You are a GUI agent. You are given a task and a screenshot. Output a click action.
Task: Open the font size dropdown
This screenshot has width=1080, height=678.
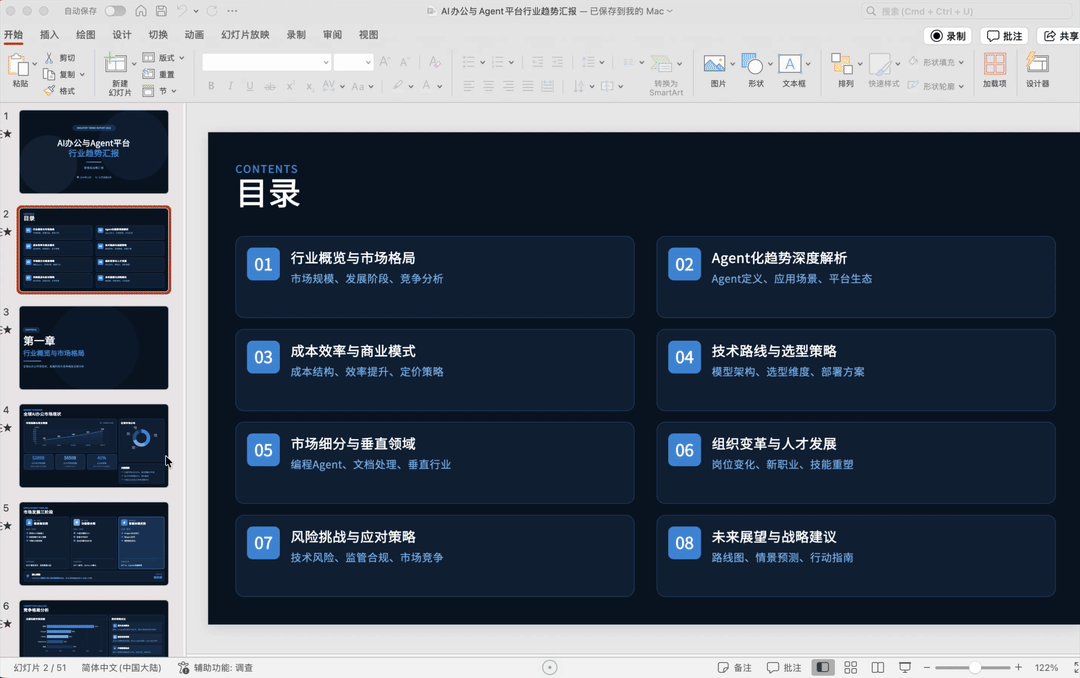(x=368, y=62)
